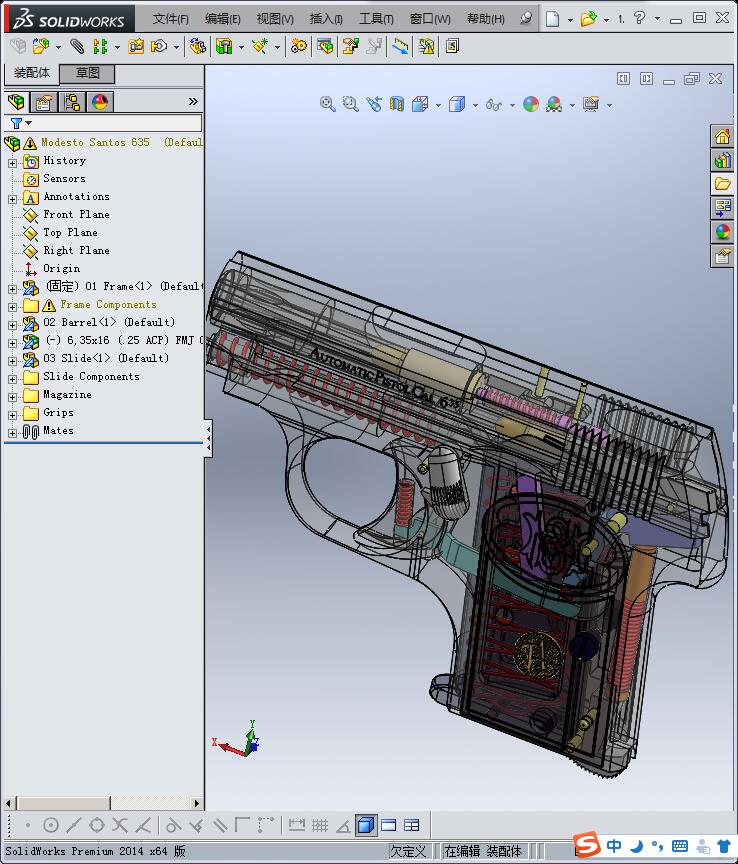Image resolution: width=738 pixels, height=864 pixels.
Task: Click Insert Components icon in assembly toolbar
Action: [41, 46]
